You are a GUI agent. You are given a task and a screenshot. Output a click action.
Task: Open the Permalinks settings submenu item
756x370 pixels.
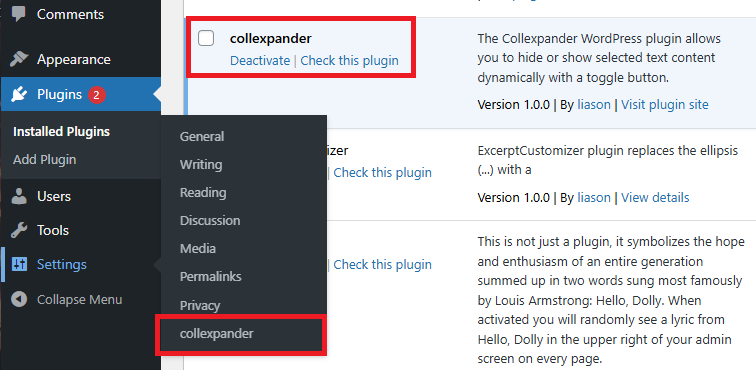pyautogui.click(x=210, y=277)
